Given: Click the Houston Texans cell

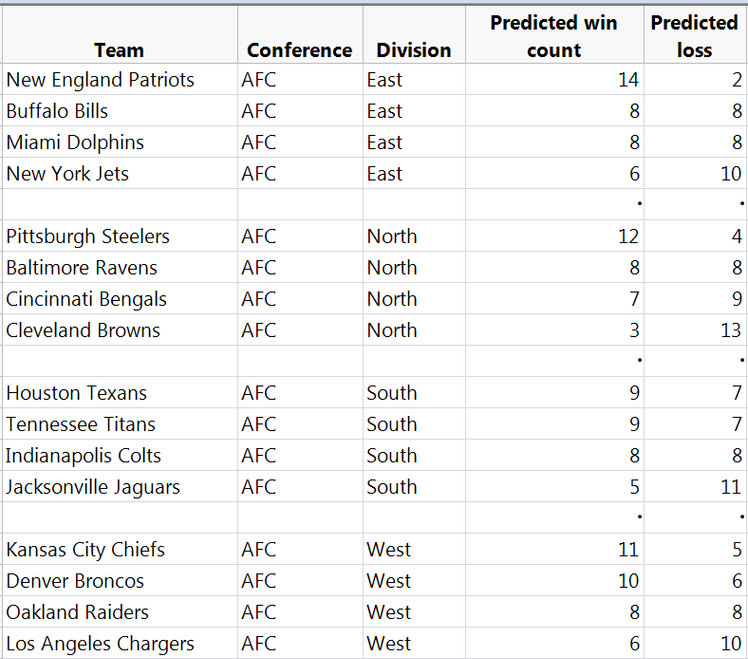Looking at the screenshot, I should (76, 393).
